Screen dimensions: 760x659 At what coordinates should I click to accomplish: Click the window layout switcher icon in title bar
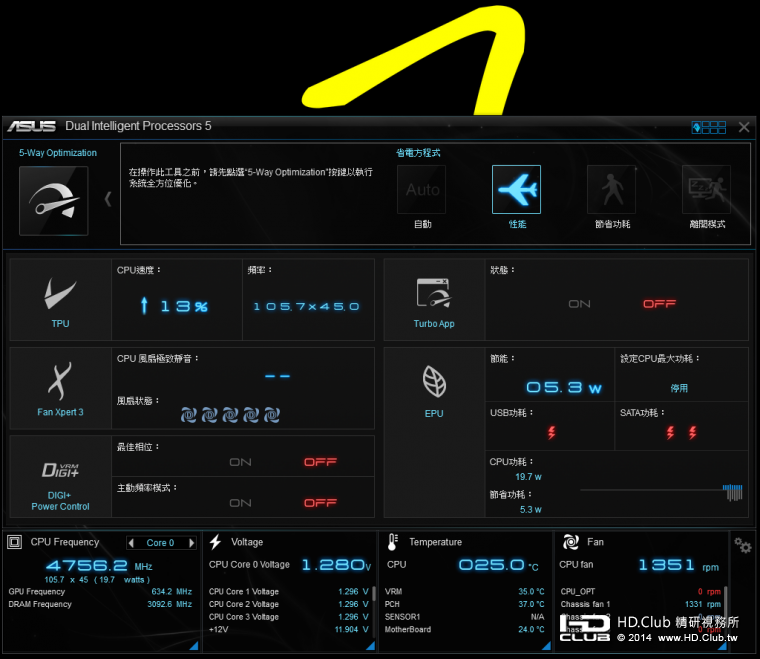(x=709, y=127)
